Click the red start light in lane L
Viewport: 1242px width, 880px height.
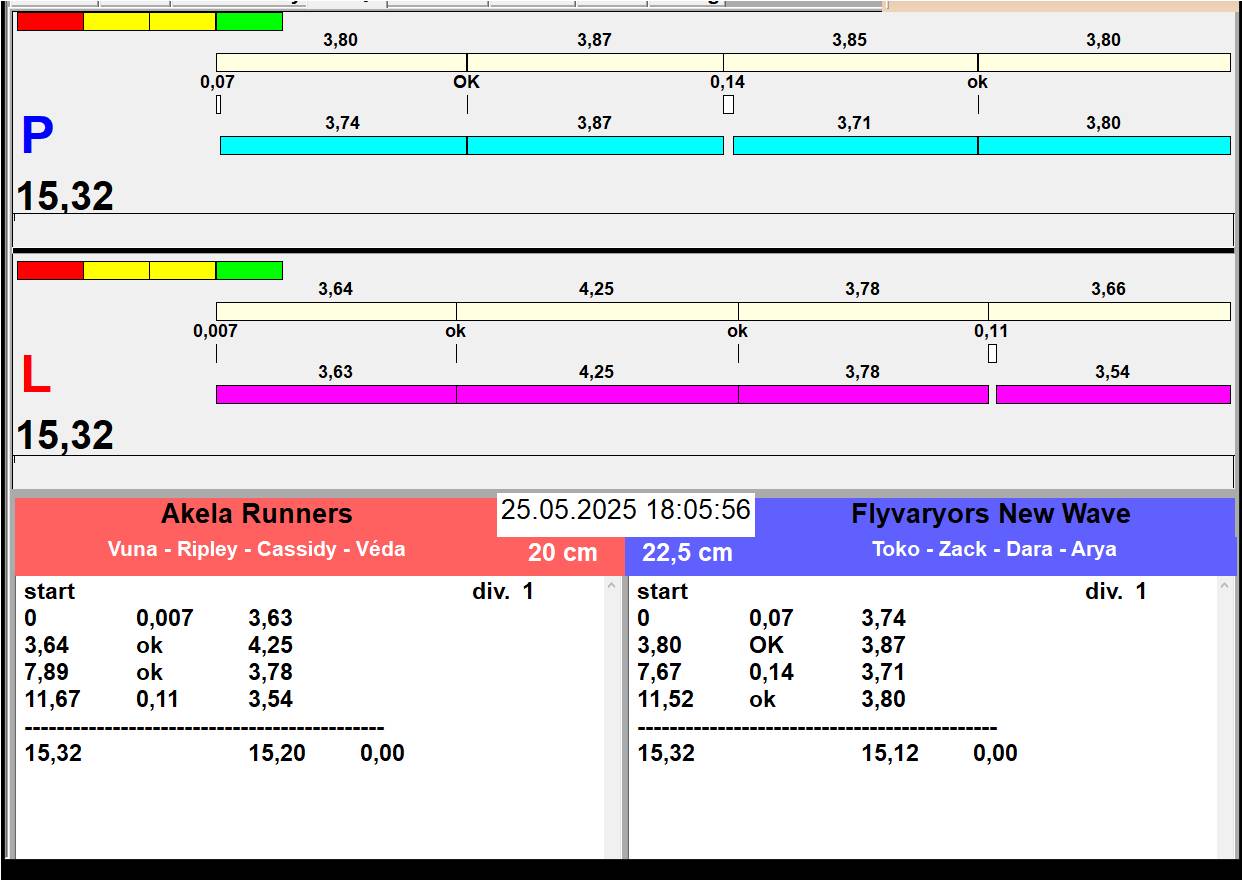point(50,271)
